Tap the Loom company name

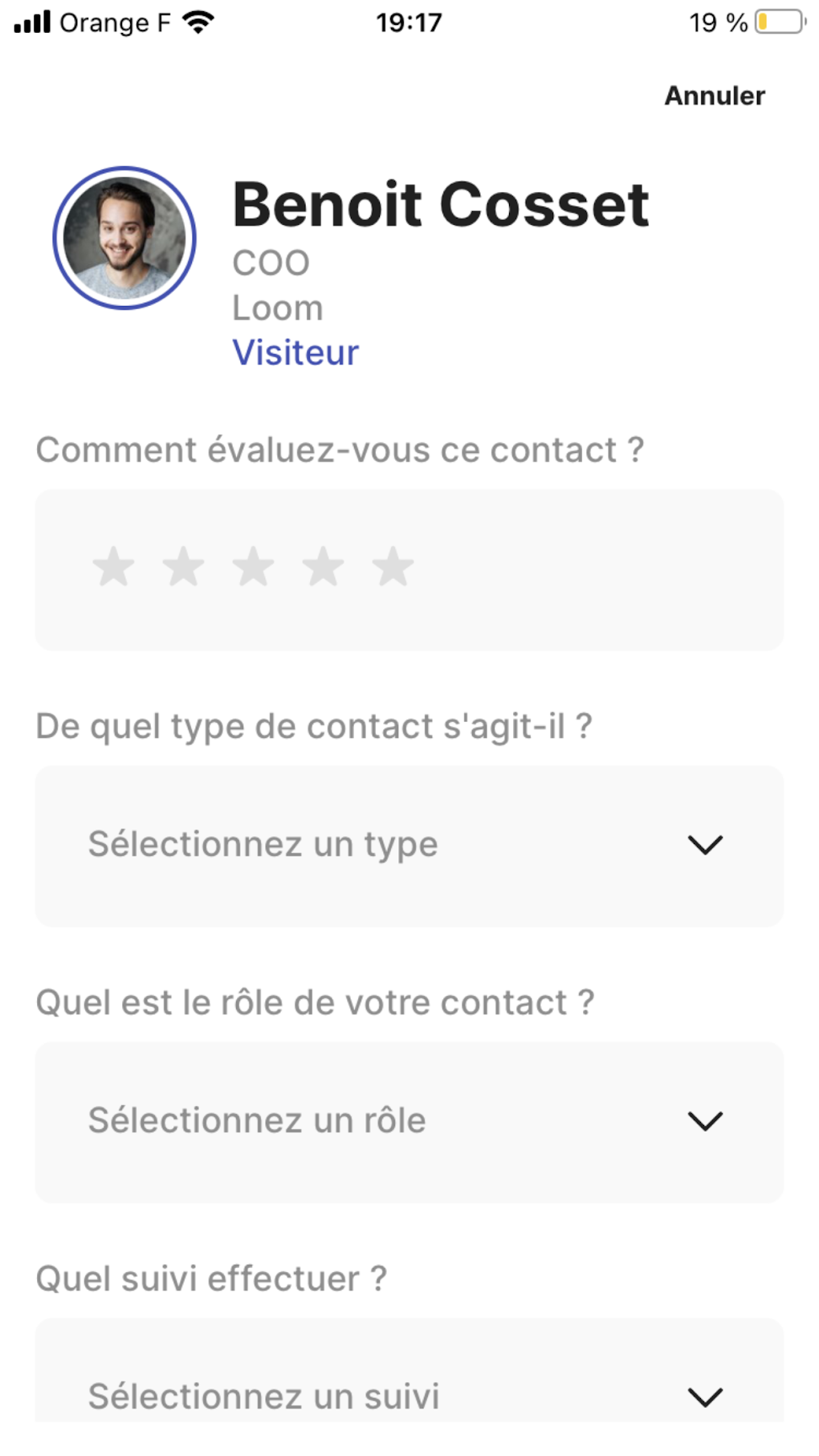click(x=278, y=308)
